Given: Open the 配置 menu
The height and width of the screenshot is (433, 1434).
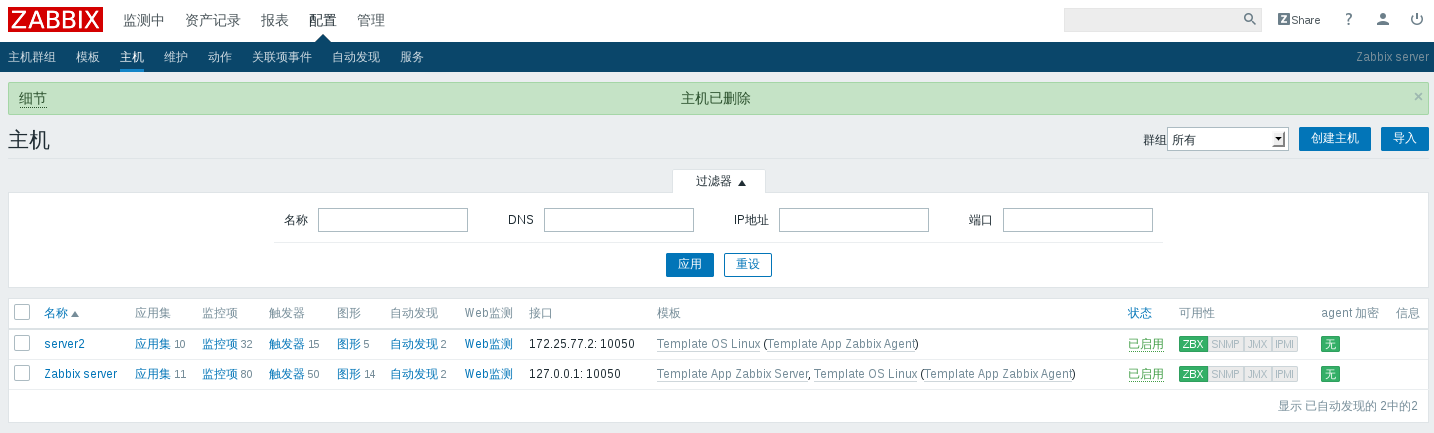Looking at the screenshot, I should (x=323, y=20).
